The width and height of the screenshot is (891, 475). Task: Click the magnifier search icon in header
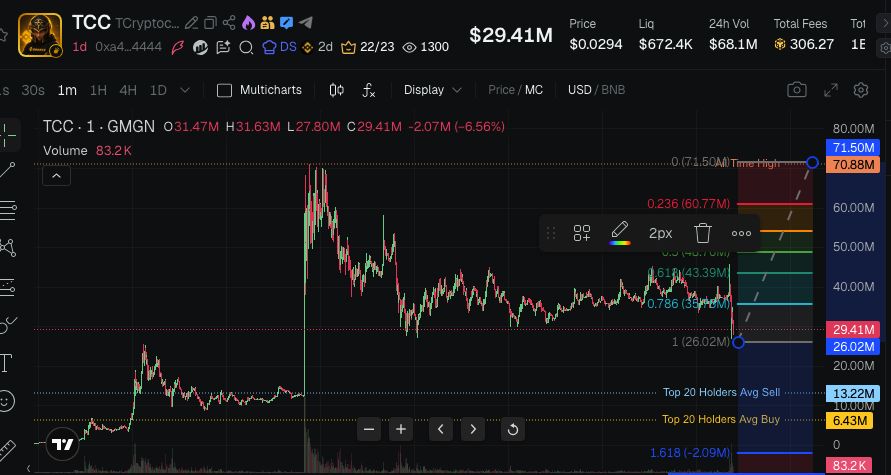245,47
